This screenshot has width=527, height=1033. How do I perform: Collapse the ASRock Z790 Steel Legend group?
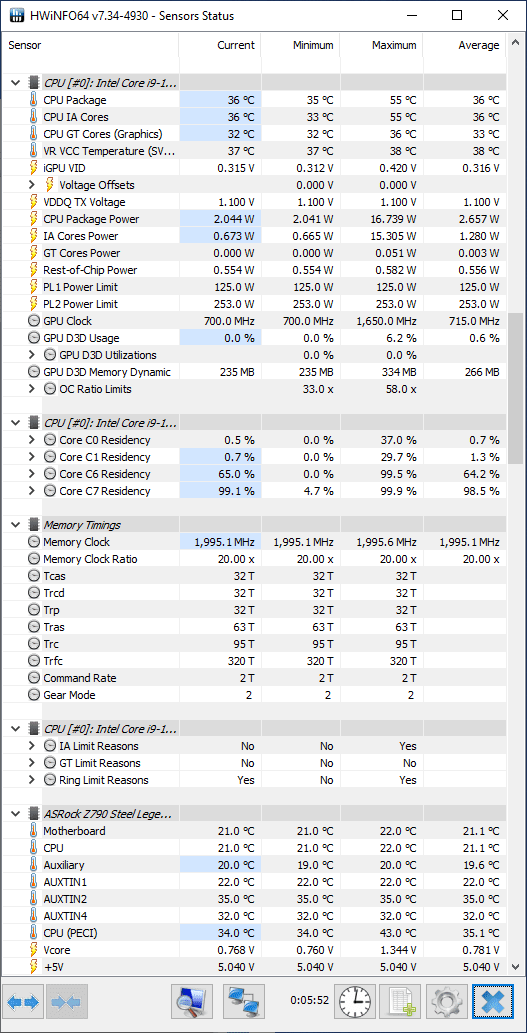(16, 814)
